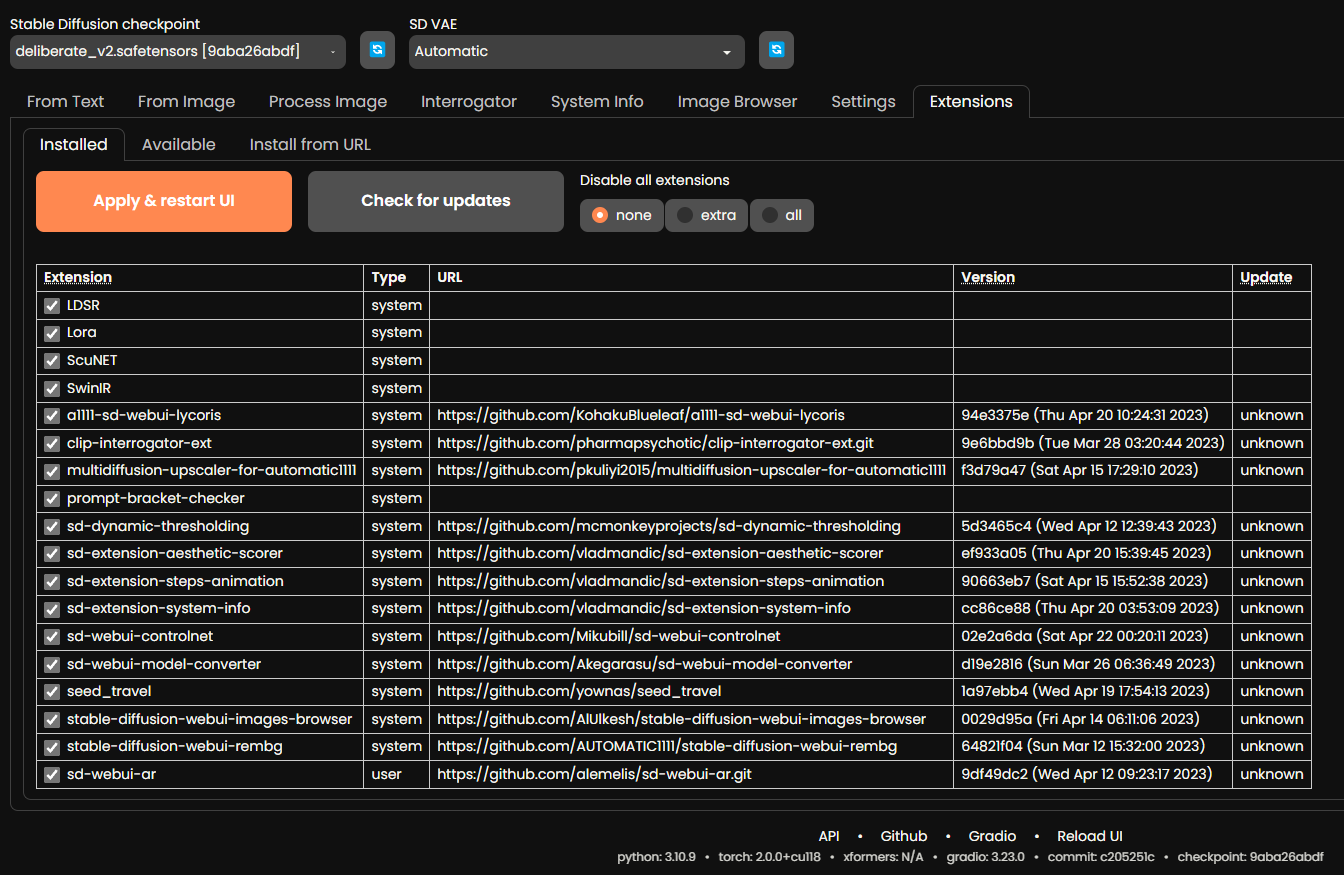The image size is (1344, 875).
Task: Select the 'all' disable extensions option
Action: [x=782, y=215]
